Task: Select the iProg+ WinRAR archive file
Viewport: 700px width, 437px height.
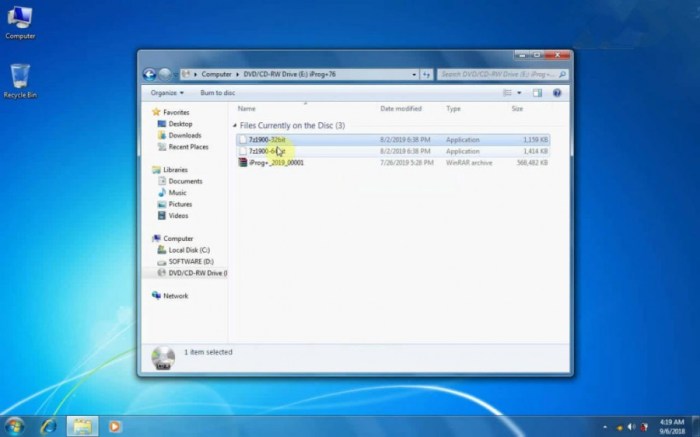Action: click(x=276, y=162)
